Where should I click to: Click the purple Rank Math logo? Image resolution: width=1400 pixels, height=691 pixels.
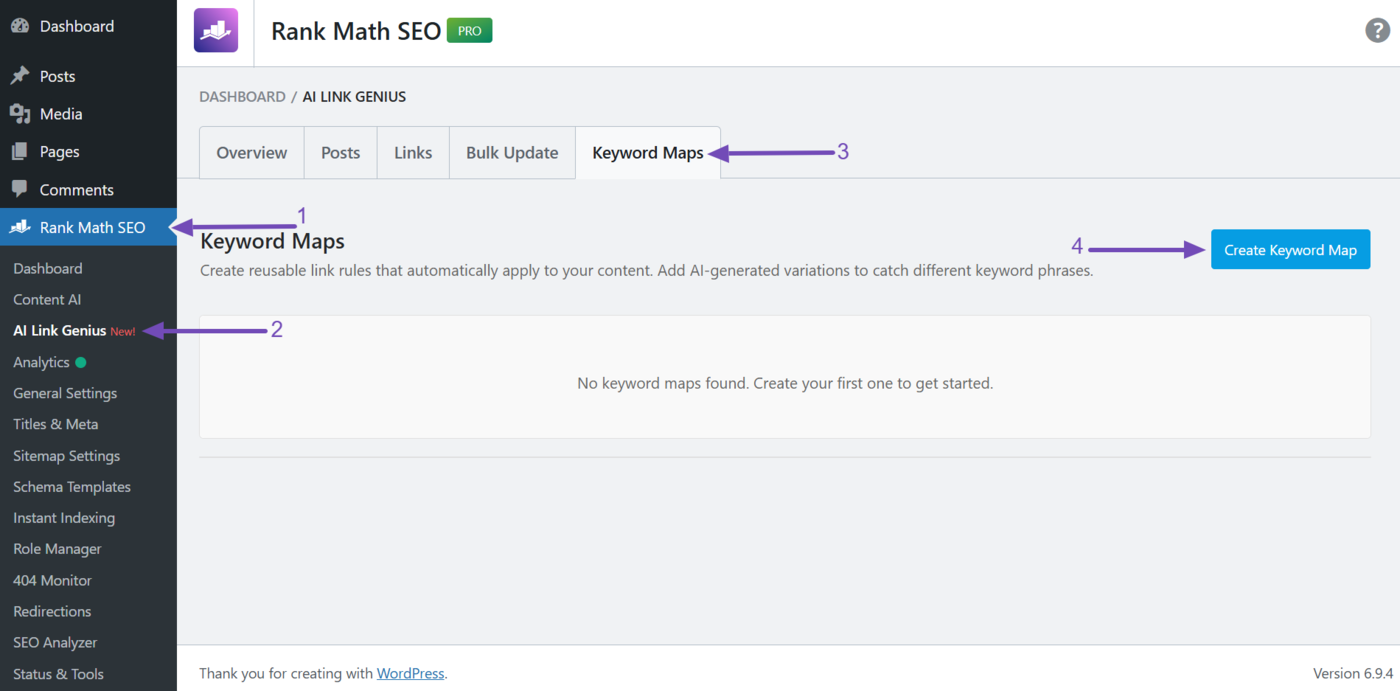click(x=216, y=30)
